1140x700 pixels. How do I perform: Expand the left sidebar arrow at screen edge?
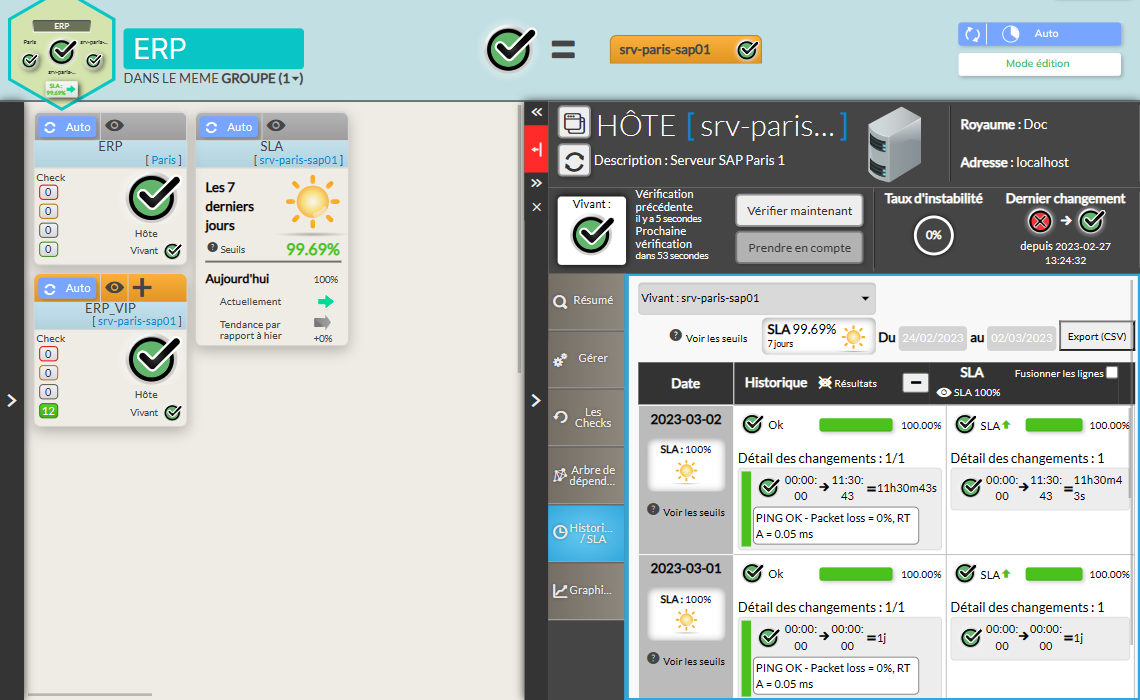[11, 400]
